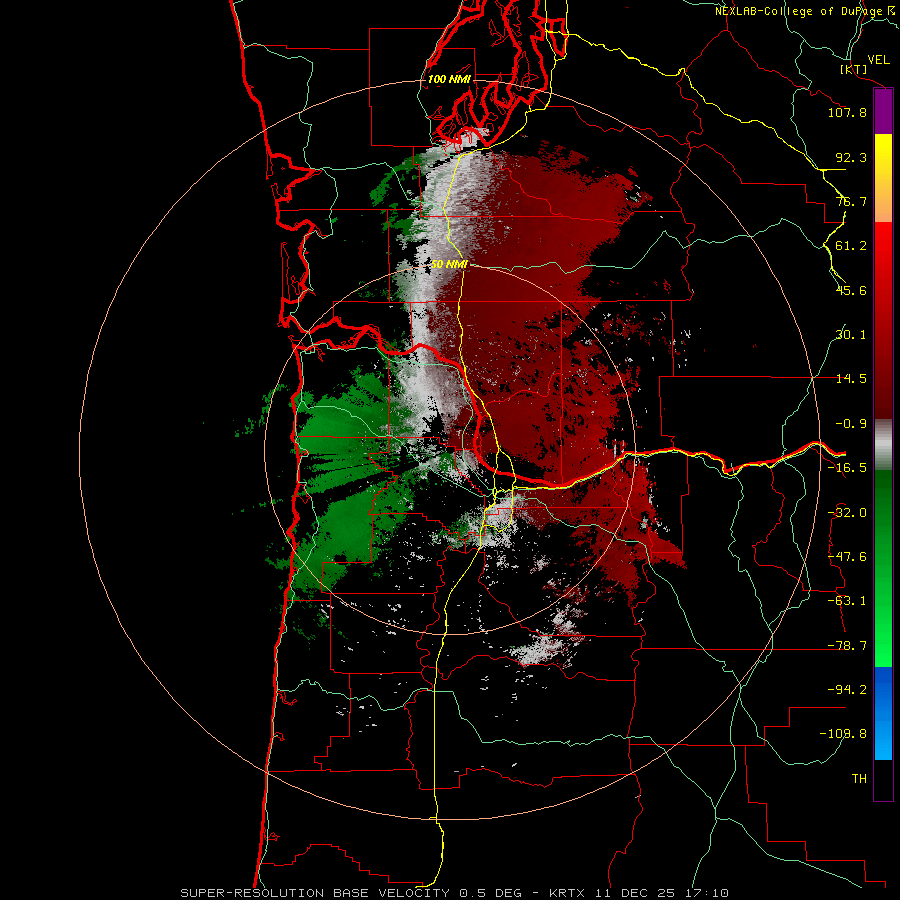Select the -63.1 legend value
Screen dimensions: 900x900
point(847,601)
